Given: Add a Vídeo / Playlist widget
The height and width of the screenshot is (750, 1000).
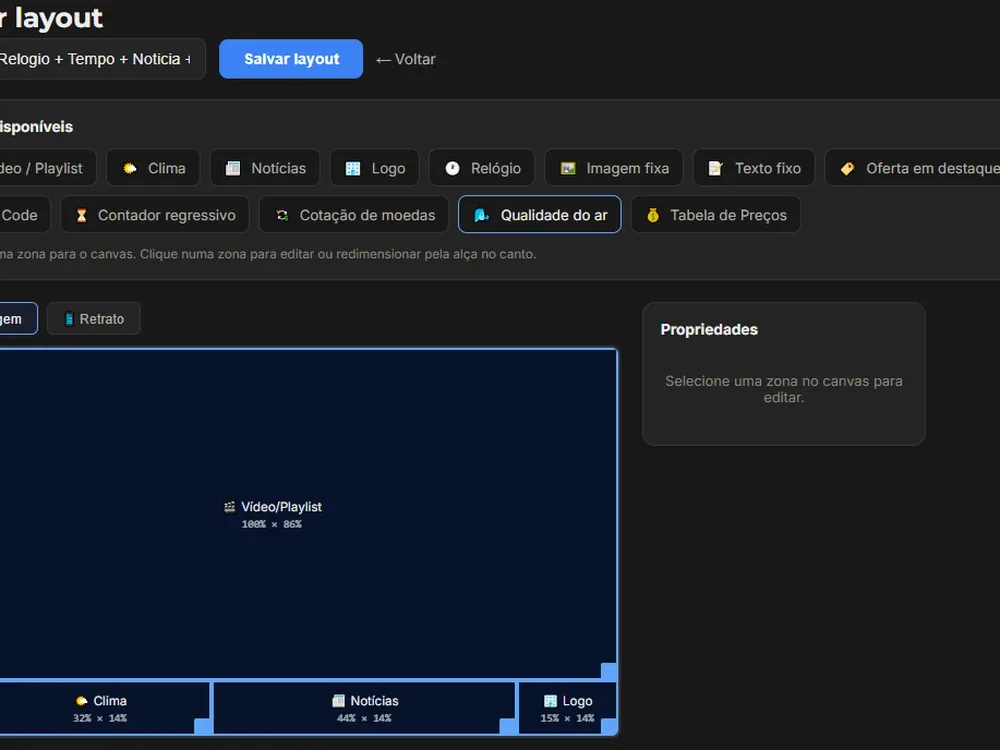Looking at the screenshot, I should pyautogui.click(x=48, y=168).
